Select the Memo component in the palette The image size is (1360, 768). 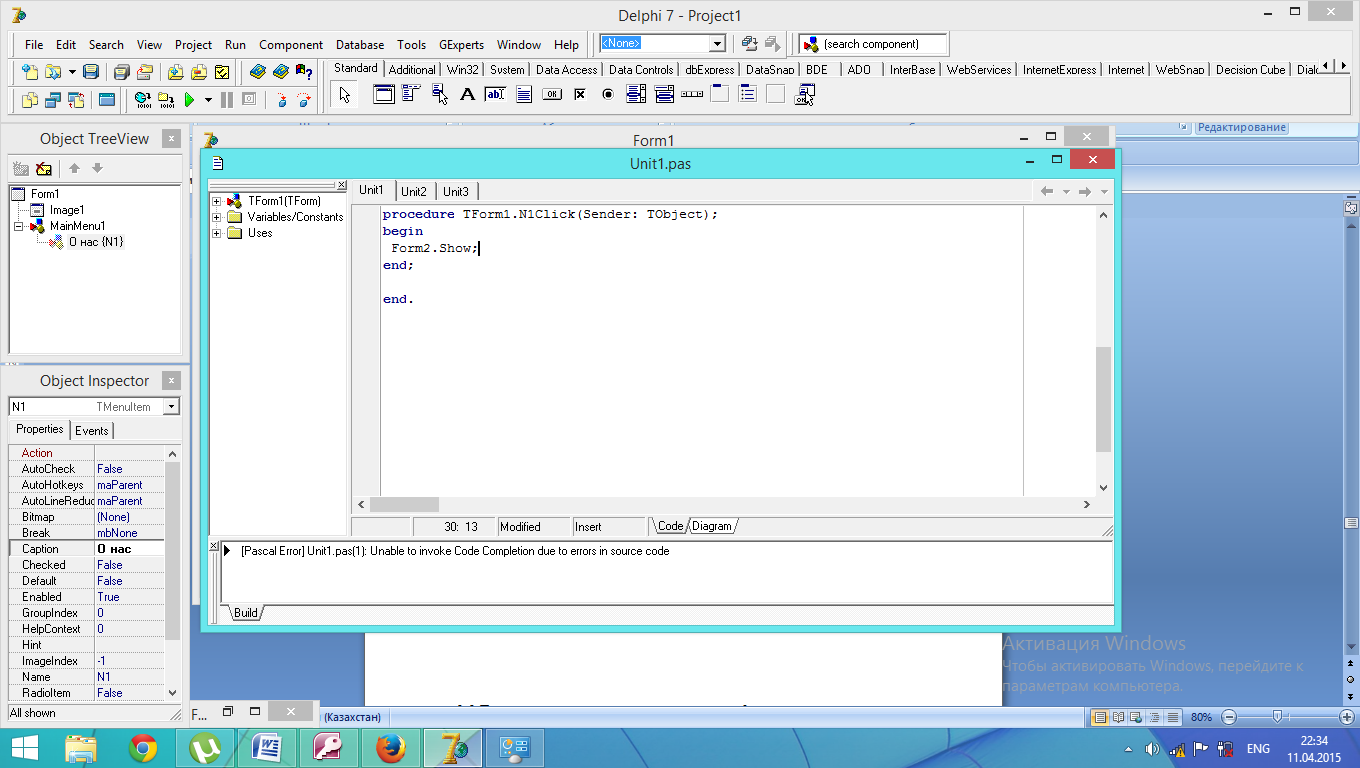523,95
